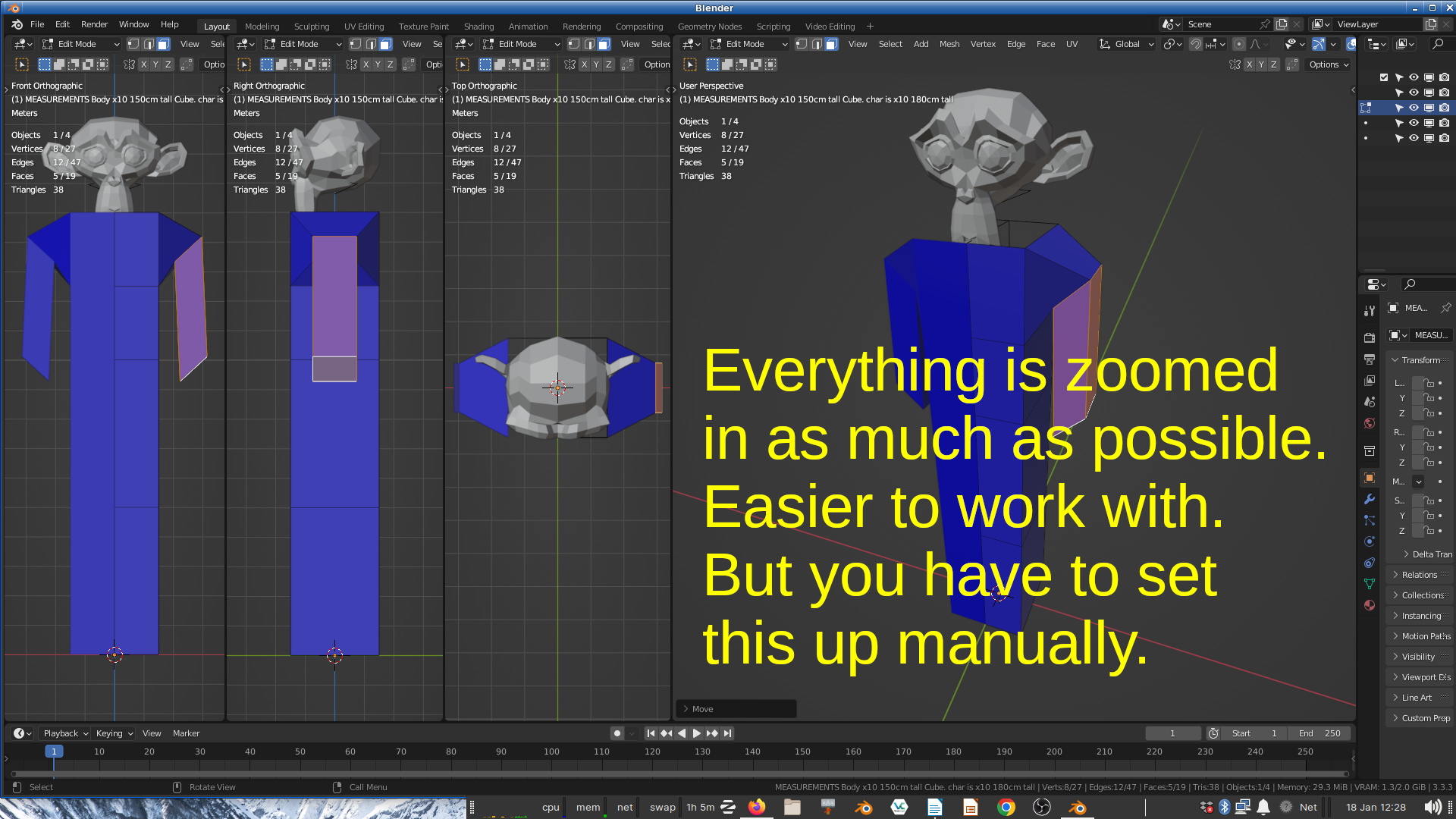Click the End frame field showing 250
1456x819 pixels.
(1320, 733)
